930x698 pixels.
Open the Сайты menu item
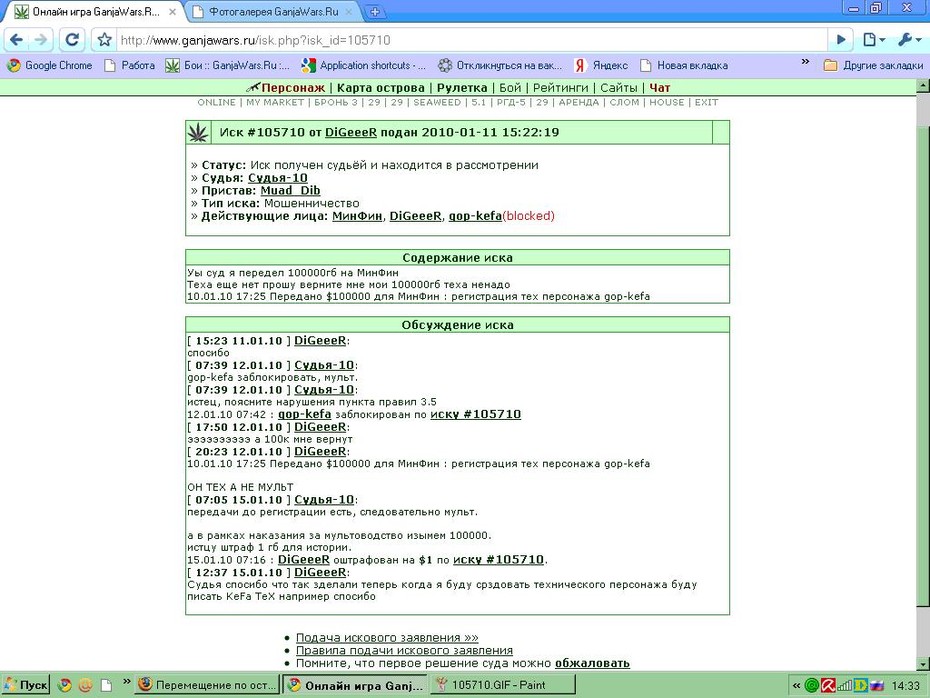click(619, 88)
